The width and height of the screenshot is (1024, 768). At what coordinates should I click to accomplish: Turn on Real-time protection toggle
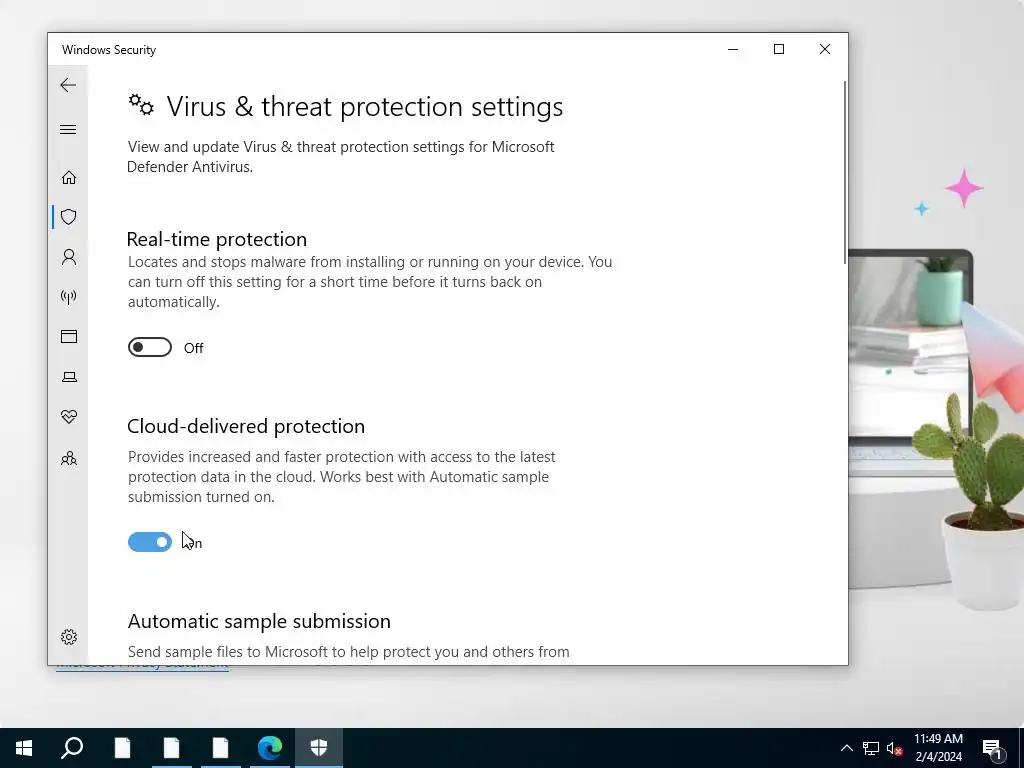point(150,347)
